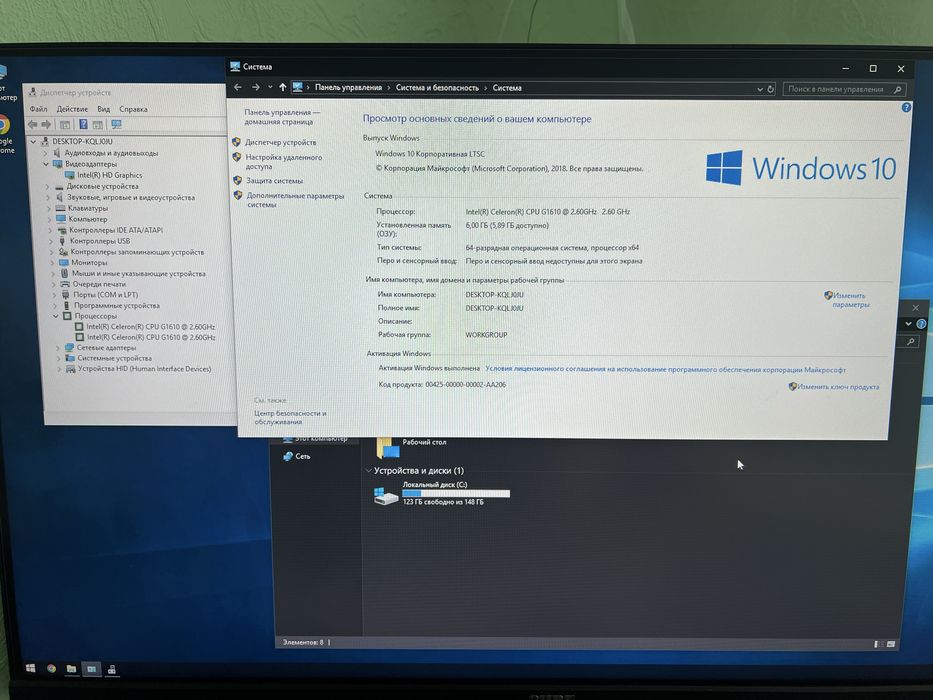Collapse DESKTOP-KQLJ0JU root node

(x=34, y=141)
